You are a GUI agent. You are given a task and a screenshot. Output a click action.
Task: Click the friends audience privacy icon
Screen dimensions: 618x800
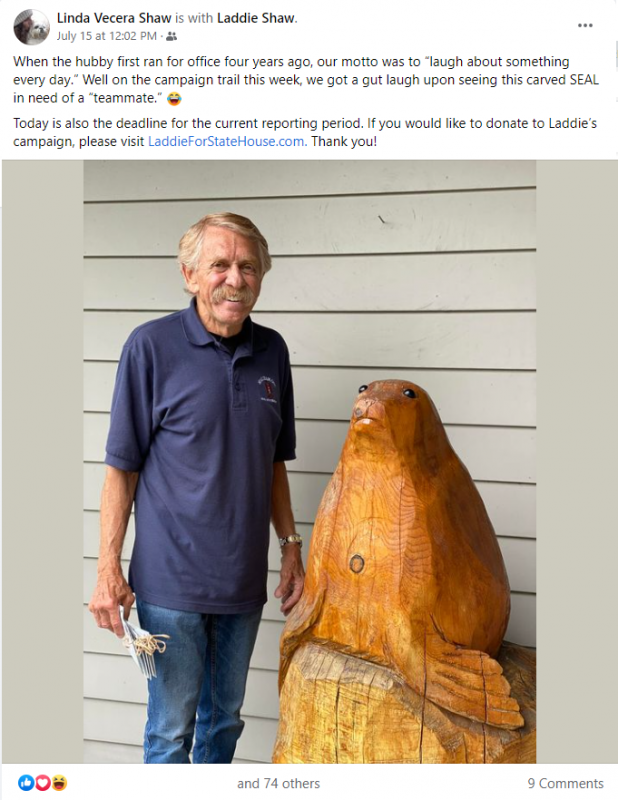click(171, 36)
